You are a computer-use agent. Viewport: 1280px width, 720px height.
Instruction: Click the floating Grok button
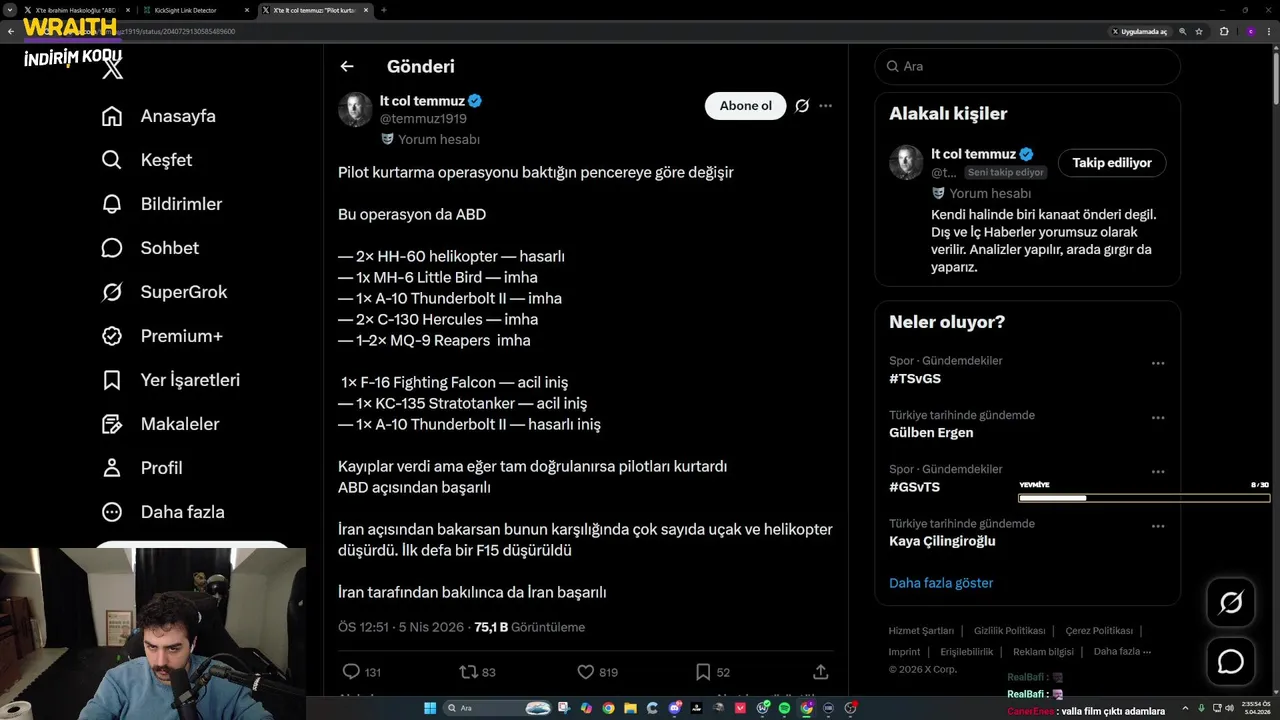1231,602
